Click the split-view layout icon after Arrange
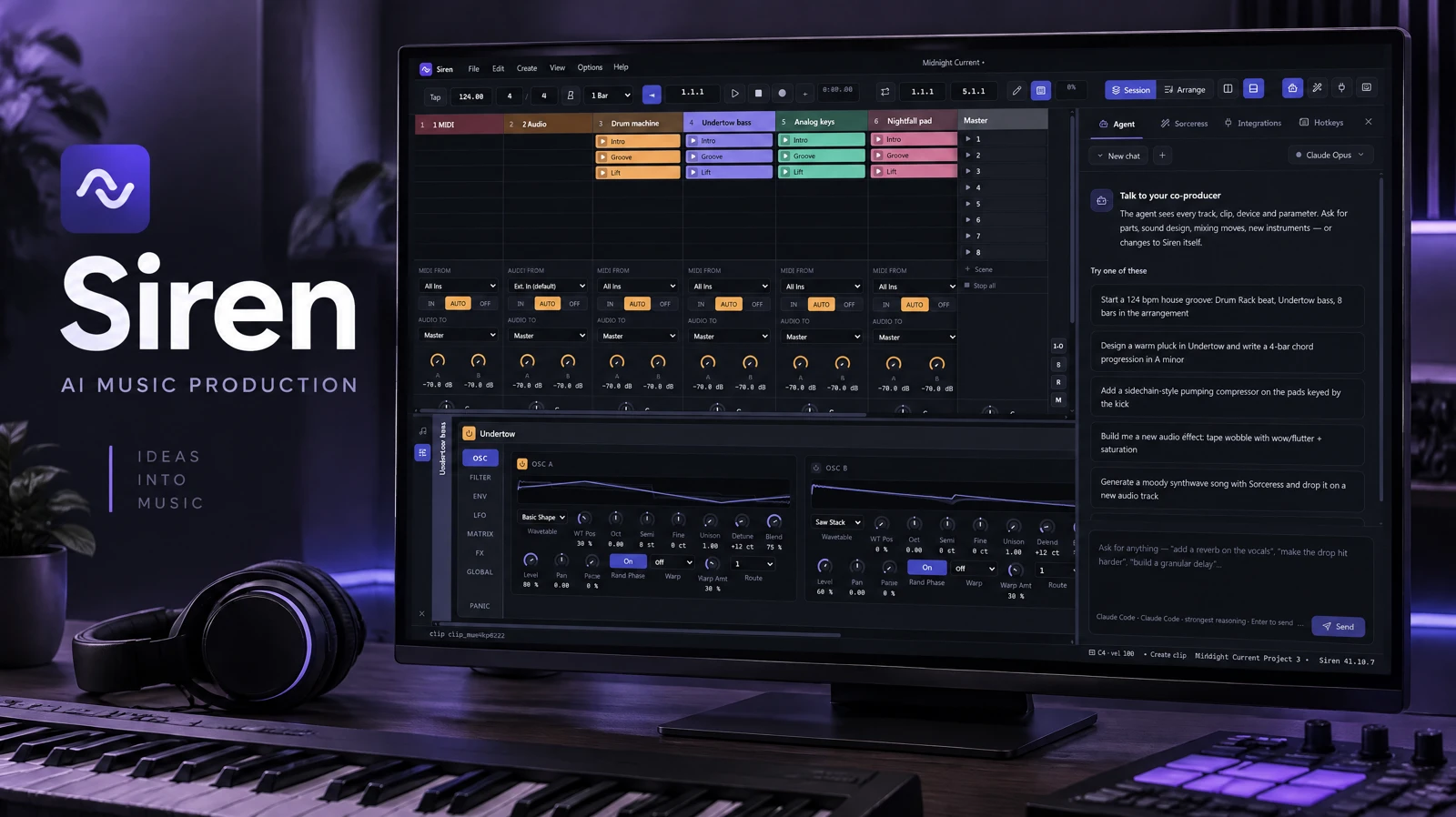This screenshot has height=817, width=1456. tap(1228, 88)
